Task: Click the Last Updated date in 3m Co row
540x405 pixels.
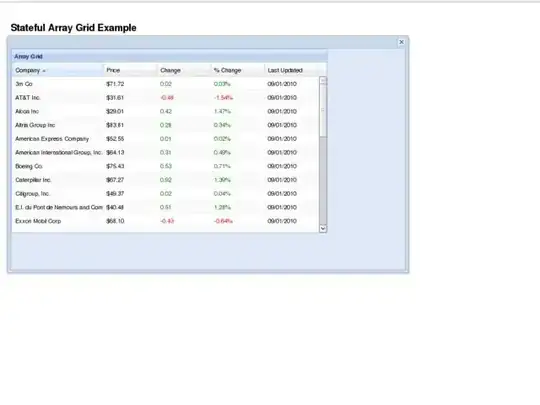Action: (x=282, y=84)
